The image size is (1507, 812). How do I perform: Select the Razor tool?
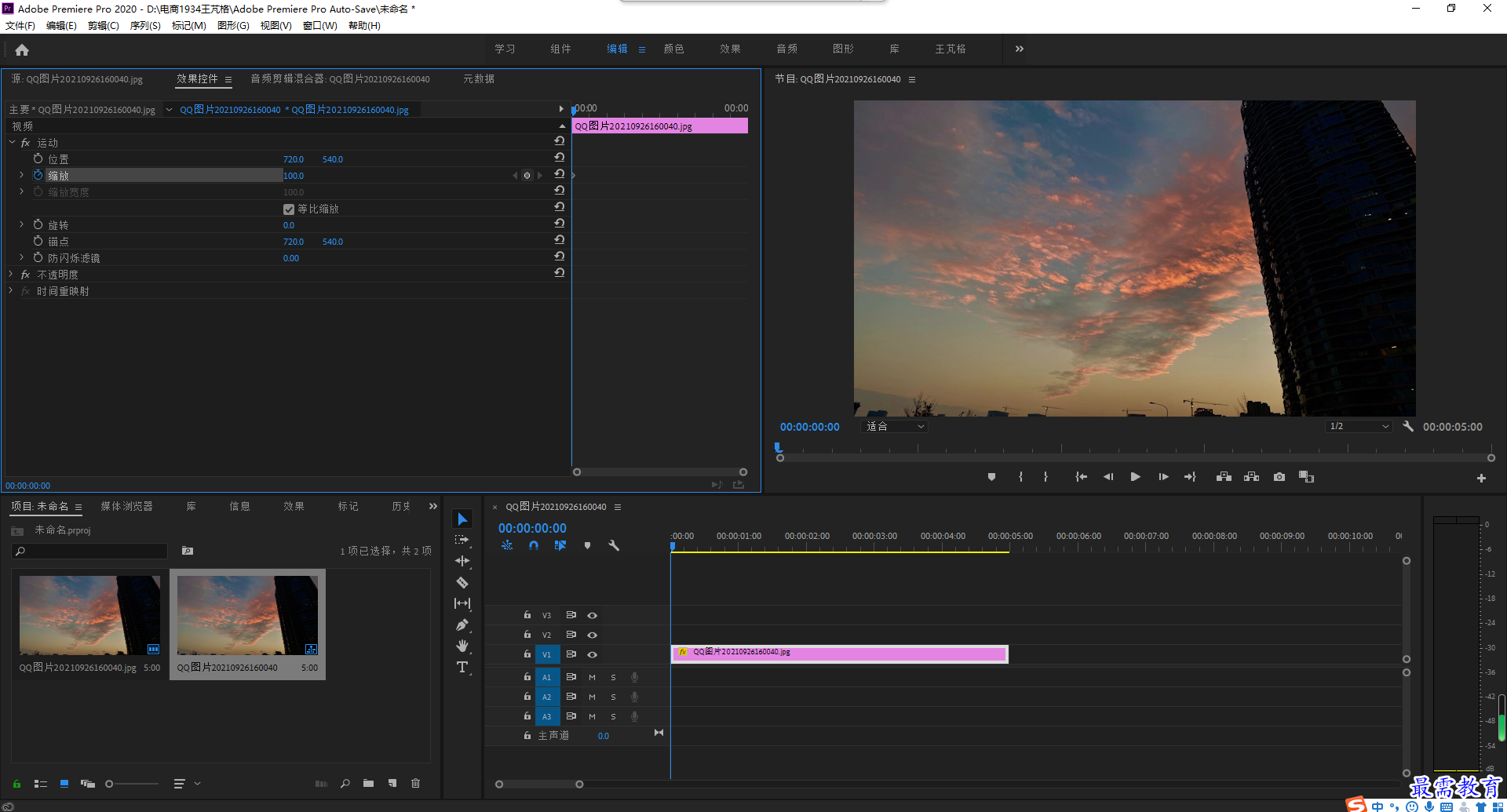(x=462, y=582)
